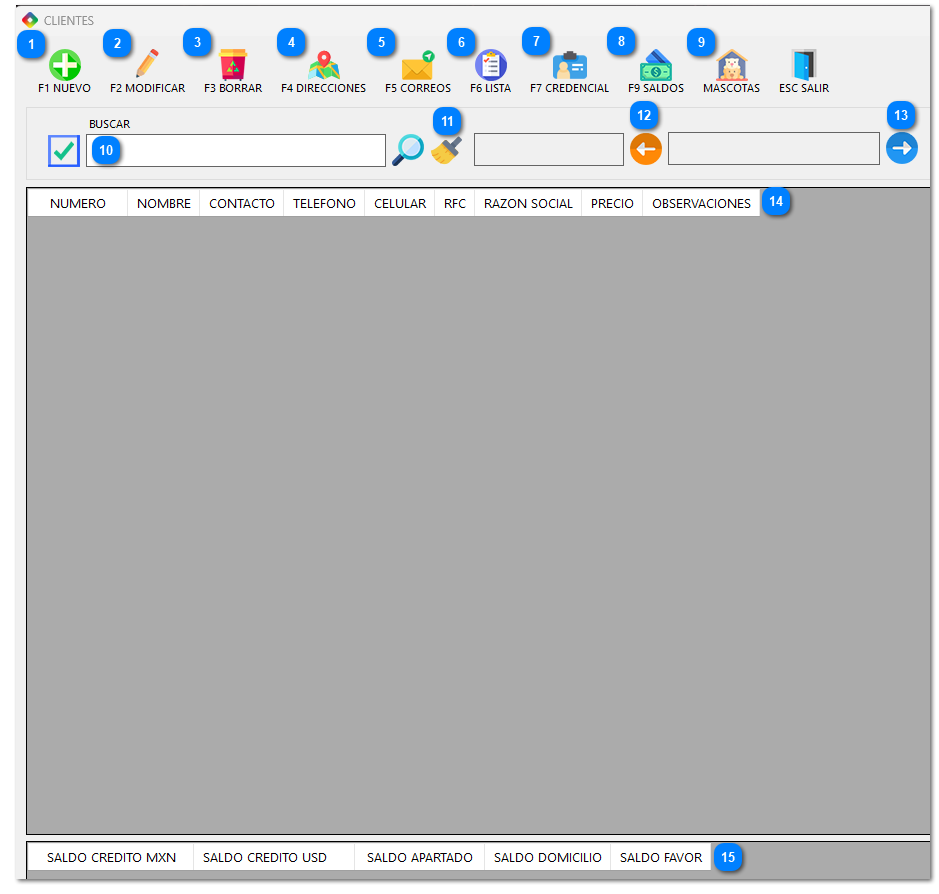Select the OBSERVACIONES column header
The image size is (939, 894).
tap(701, 203)
